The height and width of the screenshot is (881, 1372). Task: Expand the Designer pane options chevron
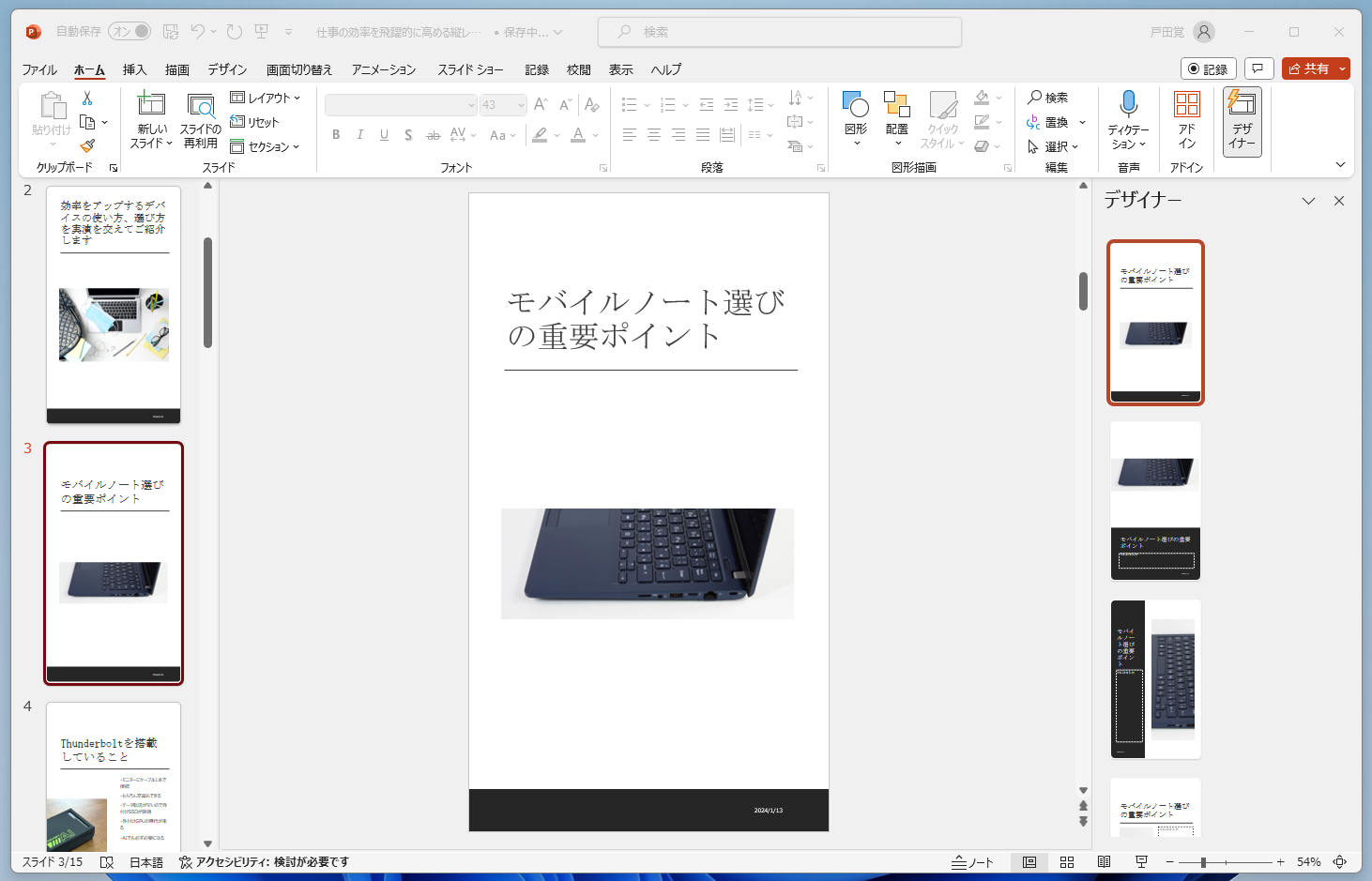1308,201
